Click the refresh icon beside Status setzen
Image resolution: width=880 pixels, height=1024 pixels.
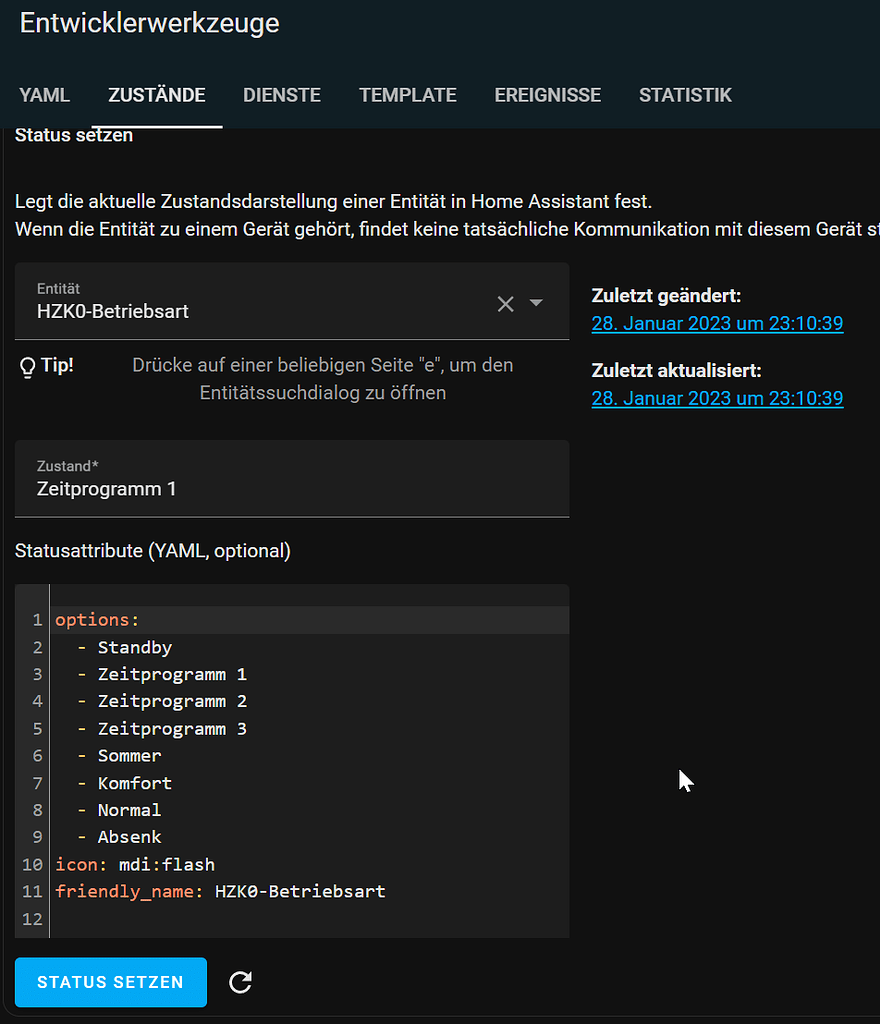point(240,982)
